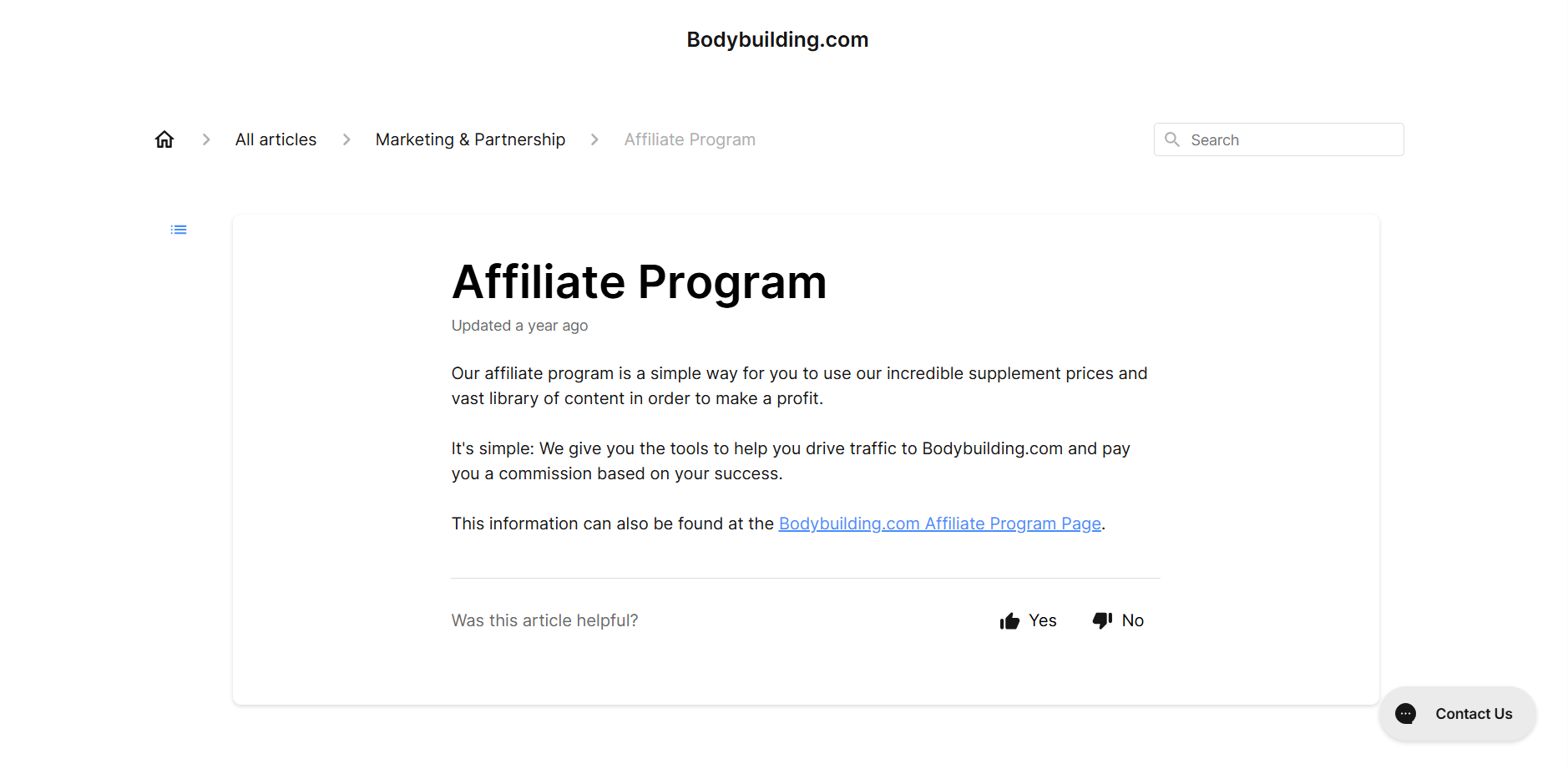Image resolution: width=1568 pixels, height=764 pixels.
Task: Click the search magnifier icon
Action: pos(1172,139)
